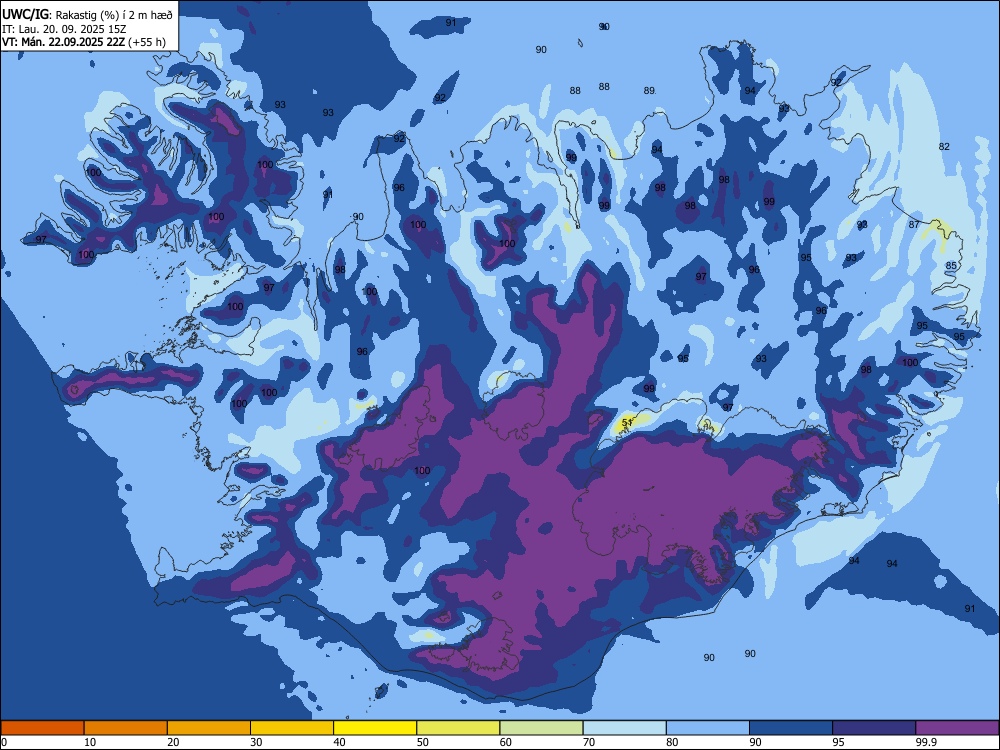Click the 'VT: Mán. 22.09.2025 22Z (+55 h)' line

[x=84, y=42]
